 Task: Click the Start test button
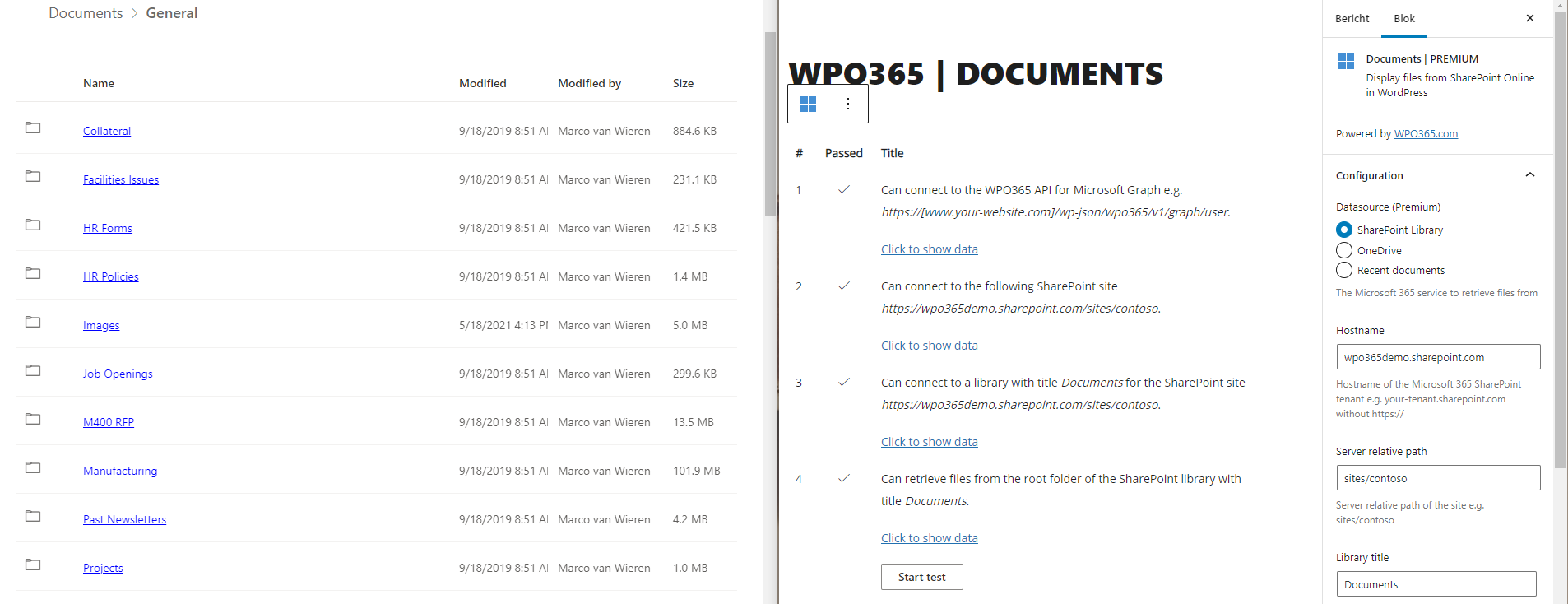(922, 577)
